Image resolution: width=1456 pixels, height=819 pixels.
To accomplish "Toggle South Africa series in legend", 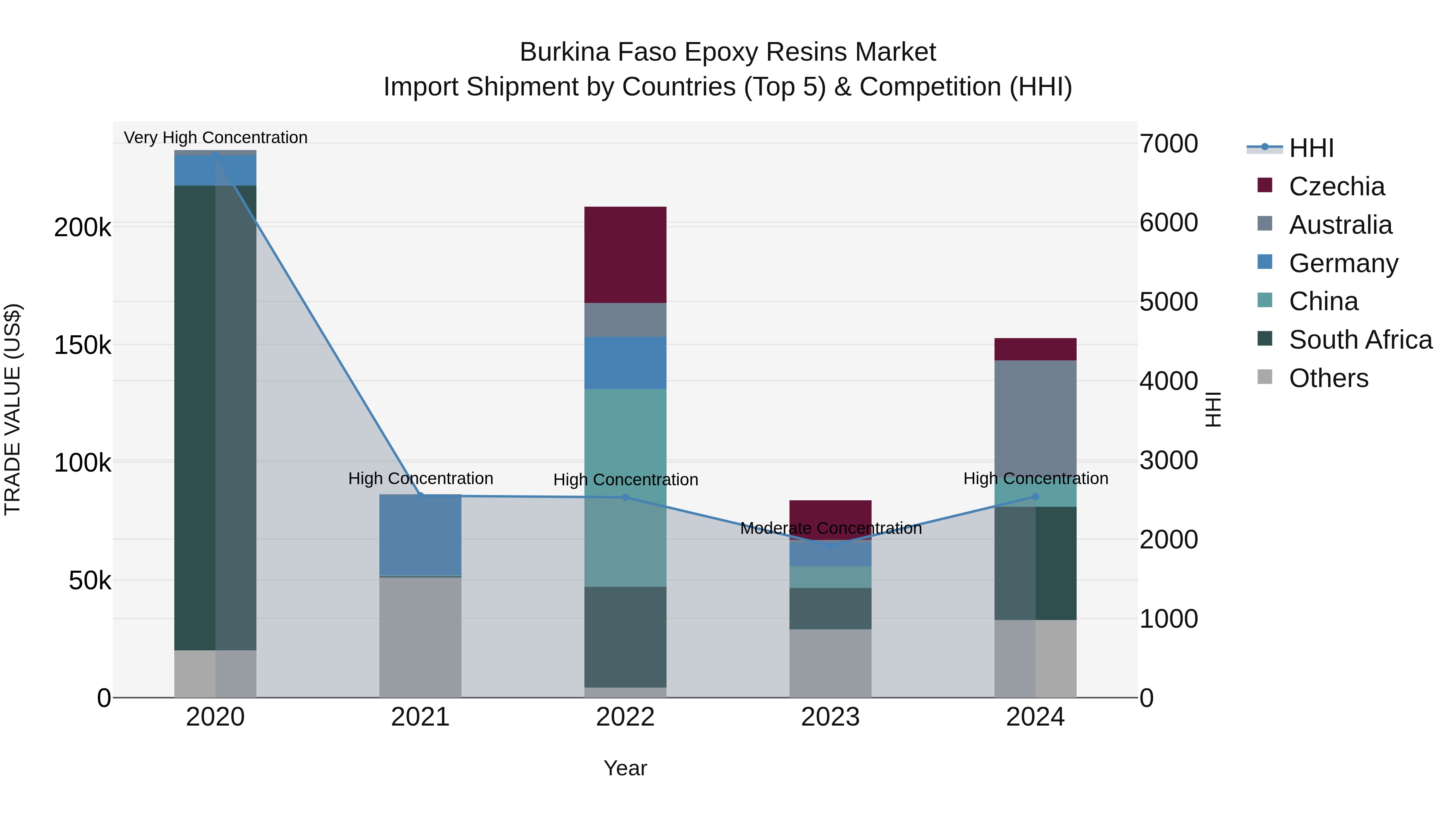I will coord(1345,340).
